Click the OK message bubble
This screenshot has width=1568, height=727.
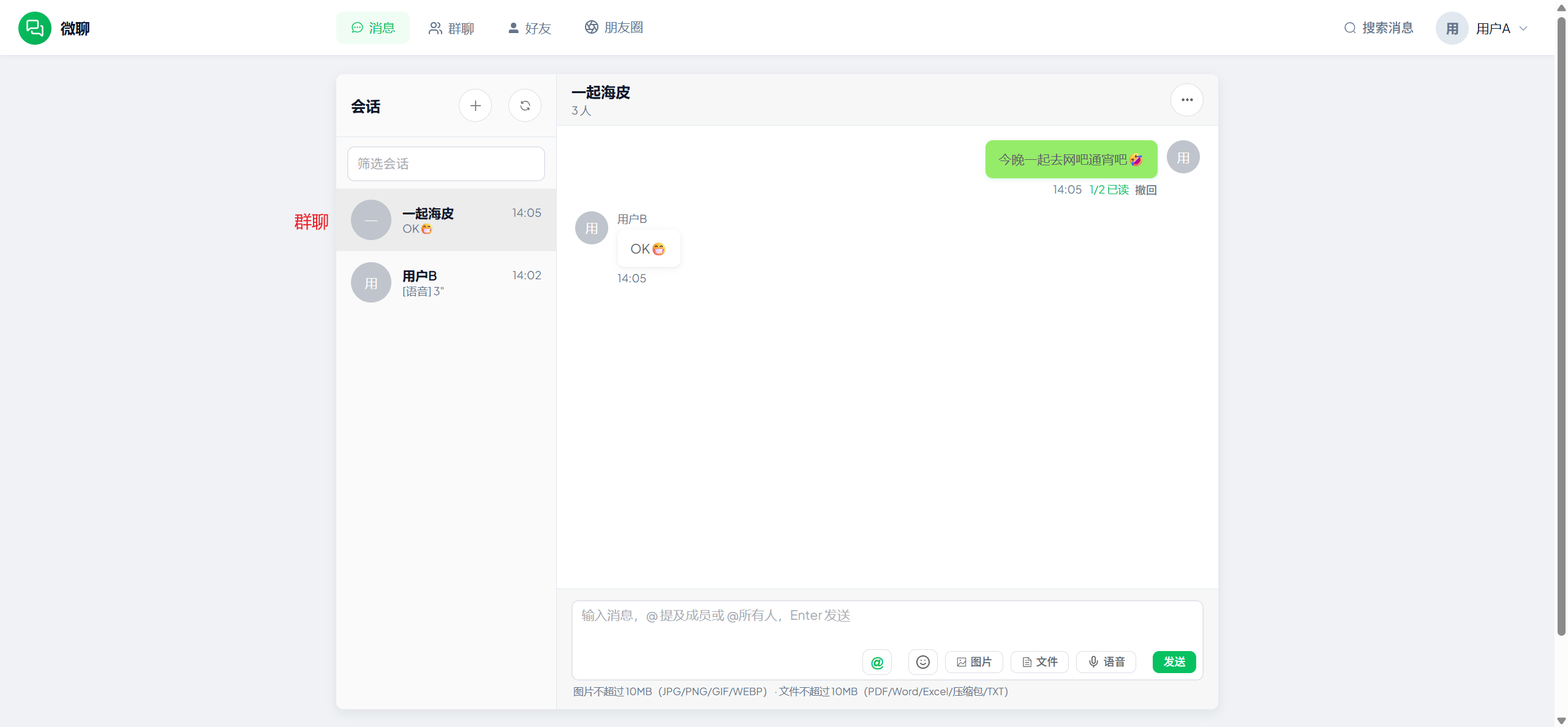click(649, 249)
